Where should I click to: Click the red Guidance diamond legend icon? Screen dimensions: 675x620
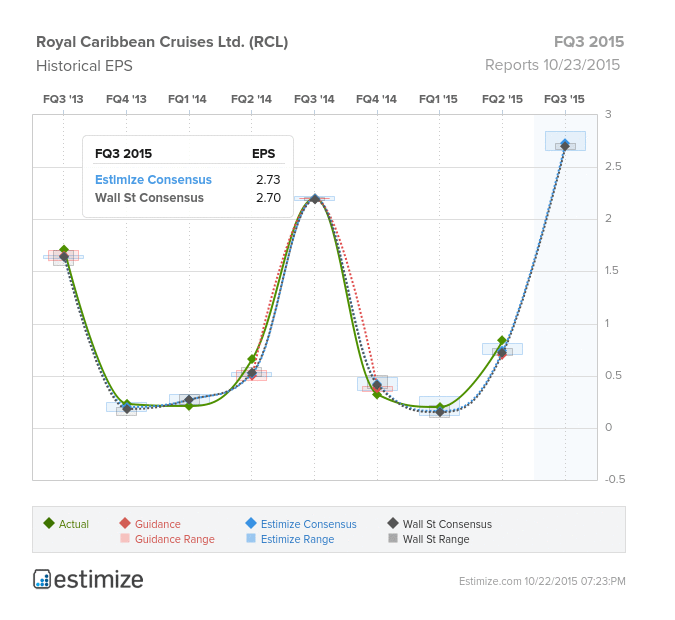(125, 523)
